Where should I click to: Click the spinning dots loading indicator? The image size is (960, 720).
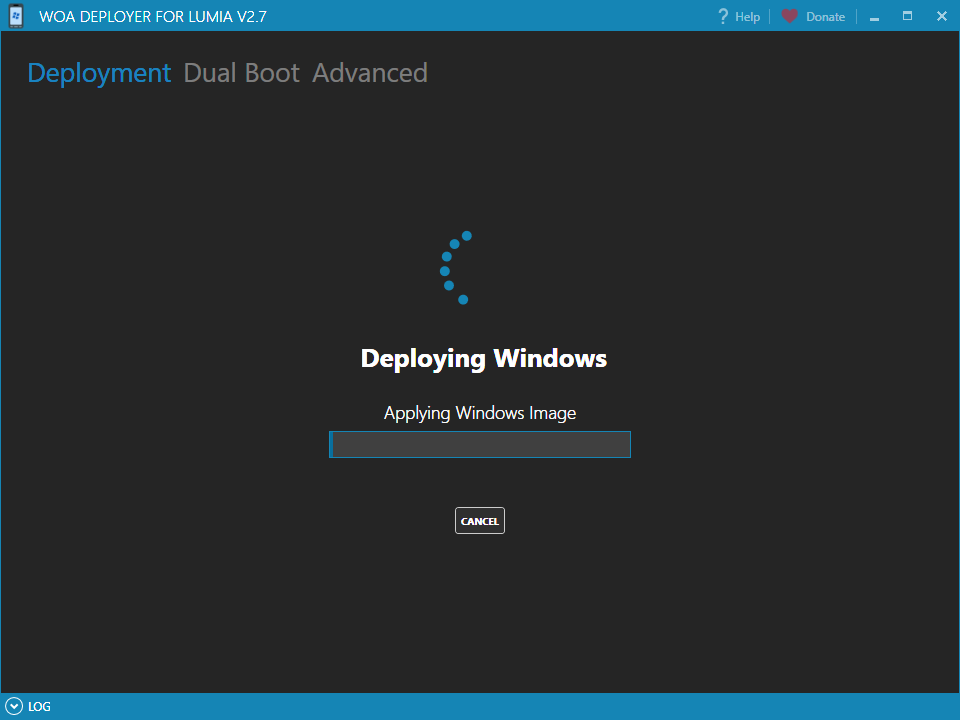456,268
